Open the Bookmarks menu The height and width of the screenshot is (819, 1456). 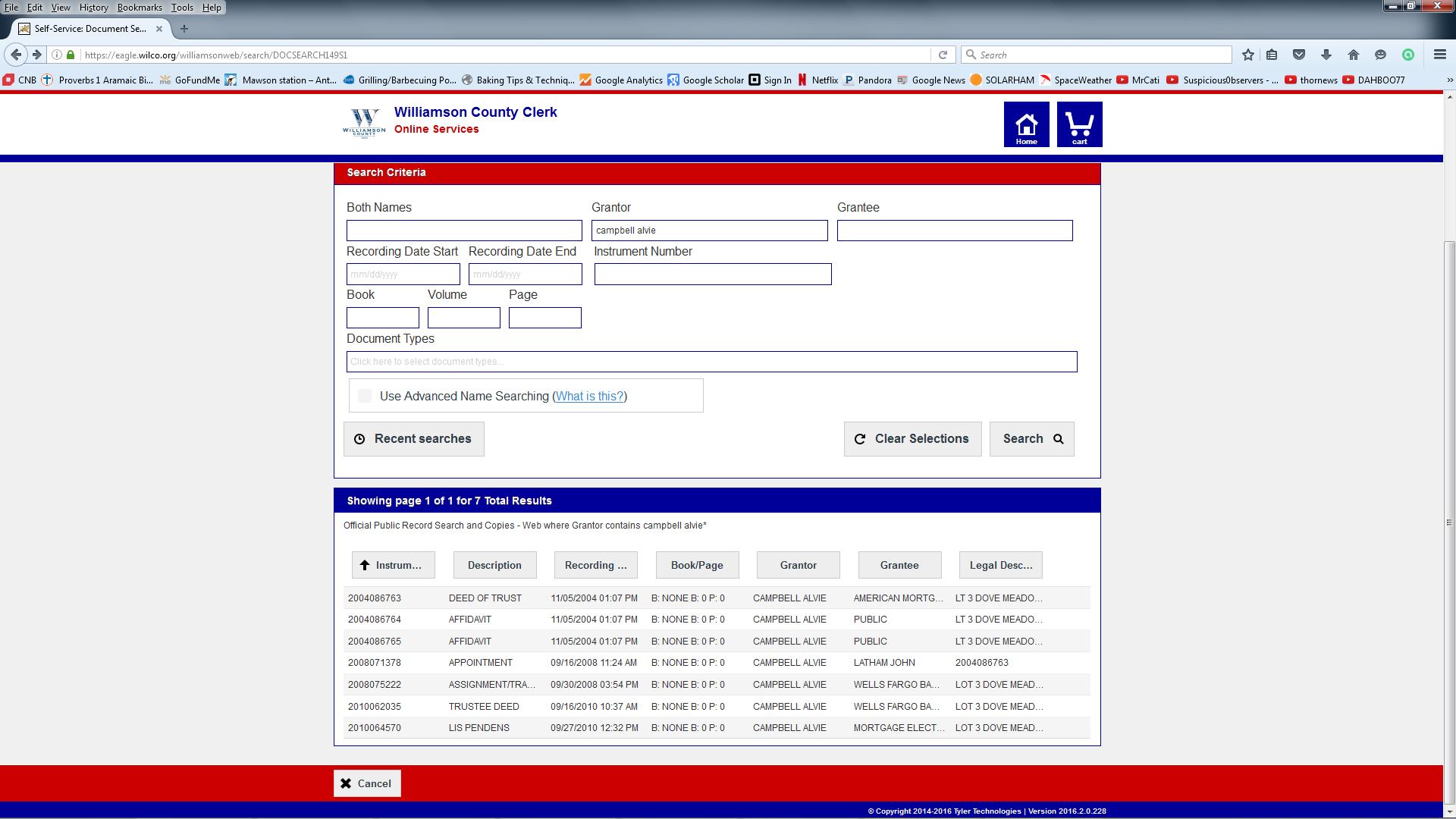(140, 8)
